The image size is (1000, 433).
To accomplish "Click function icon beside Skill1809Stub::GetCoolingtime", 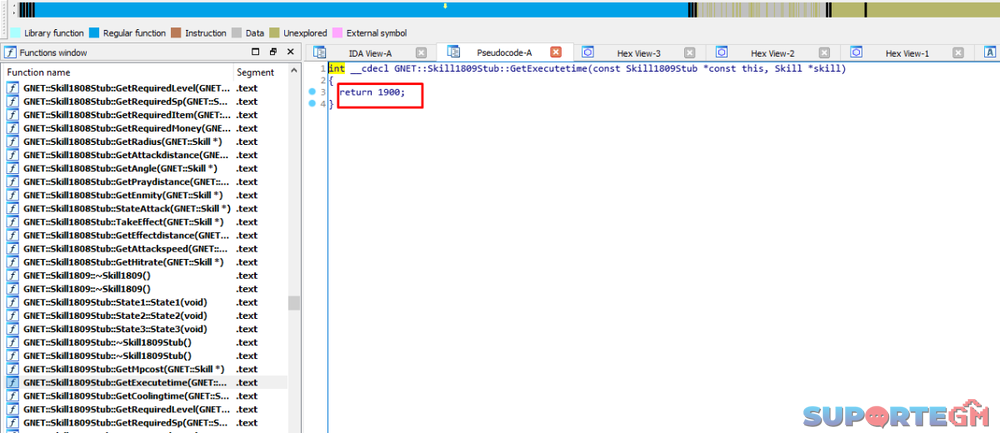I will click(14, 396).
